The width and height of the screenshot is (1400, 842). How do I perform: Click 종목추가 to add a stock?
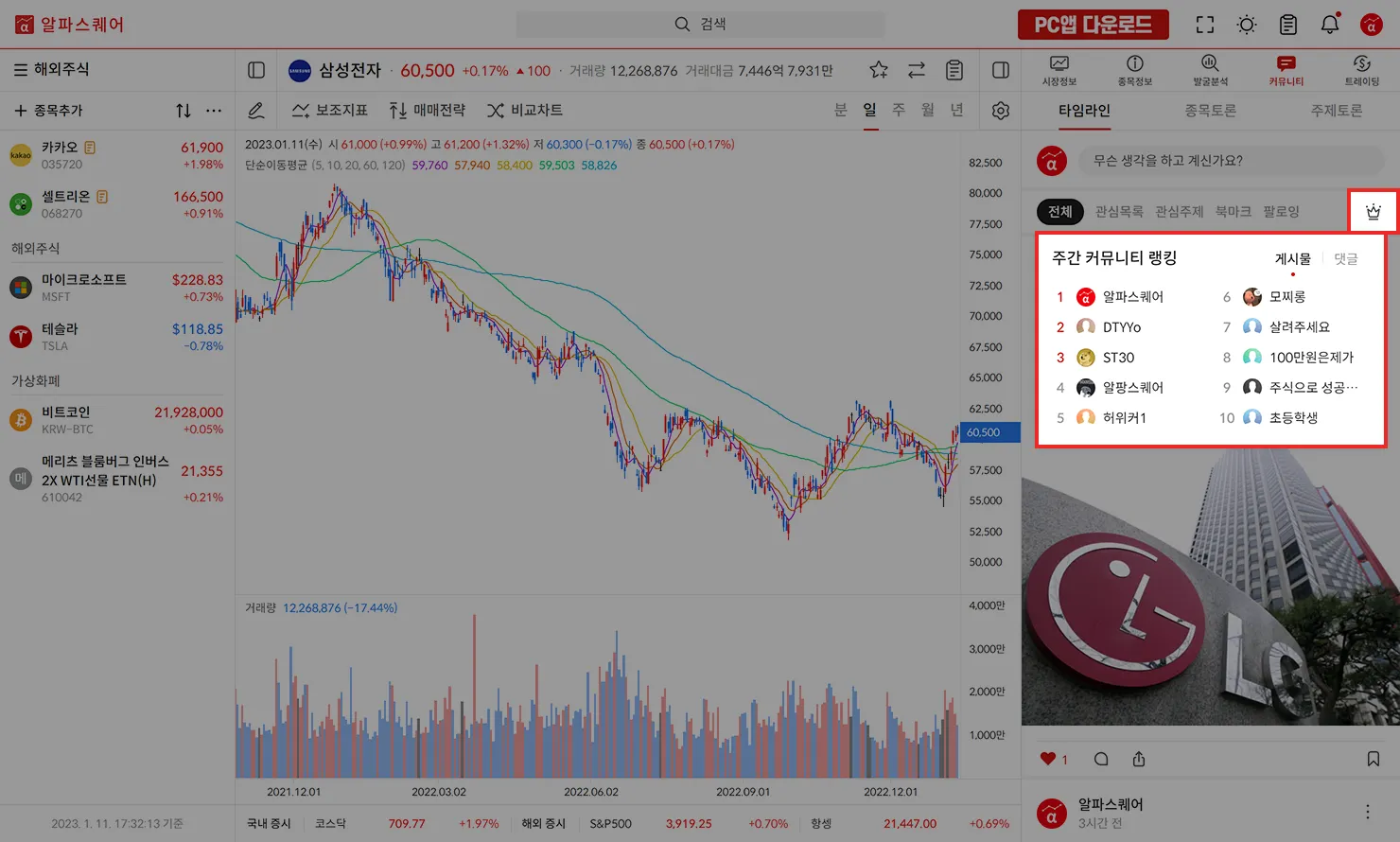48,111
